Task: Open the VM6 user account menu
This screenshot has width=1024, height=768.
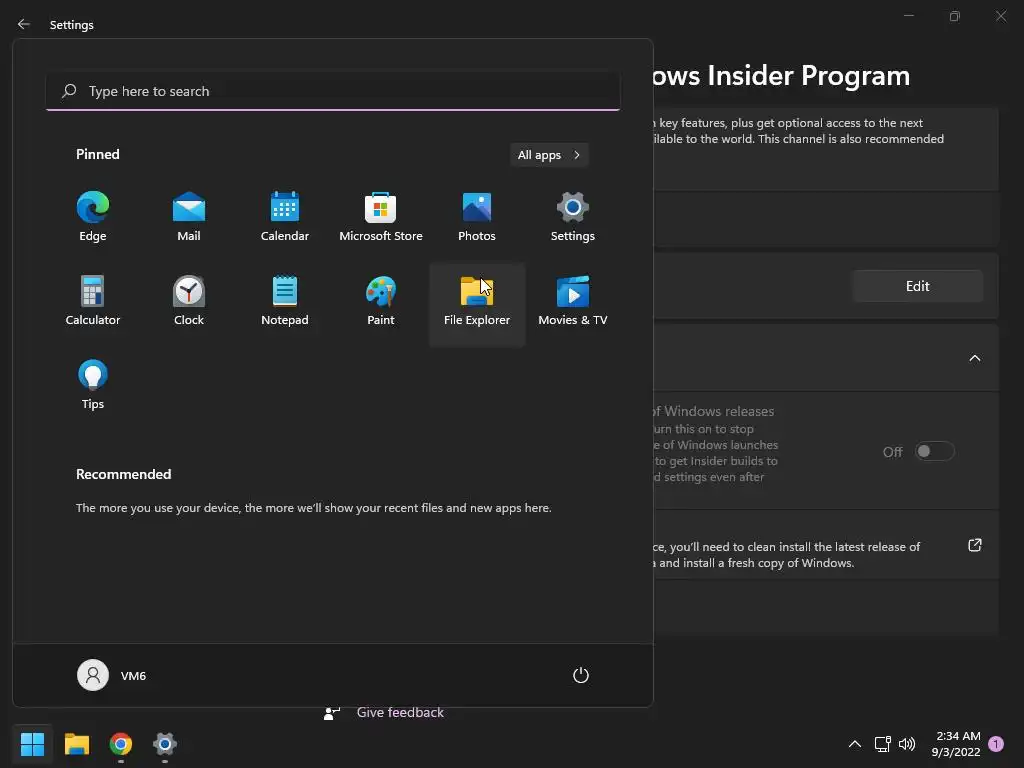Action: (x=112, y=675)
